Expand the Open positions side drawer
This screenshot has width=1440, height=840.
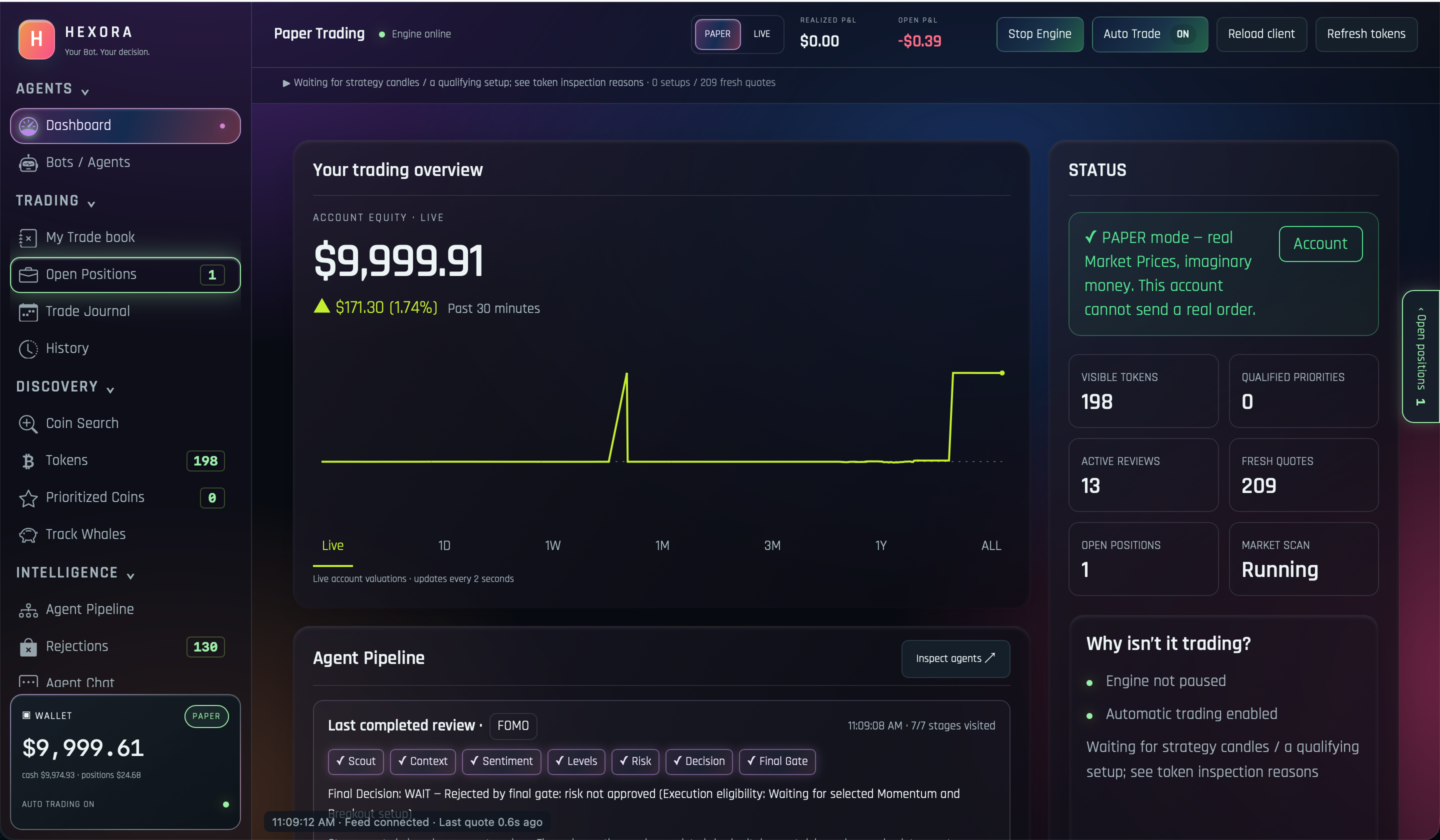point(1420,356)
